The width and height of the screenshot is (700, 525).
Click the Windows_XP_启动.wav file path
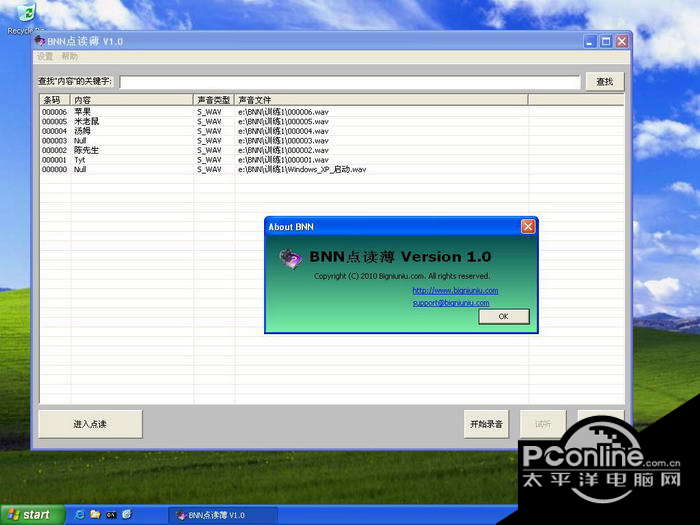pyautogui.click(x=302, y=170)
